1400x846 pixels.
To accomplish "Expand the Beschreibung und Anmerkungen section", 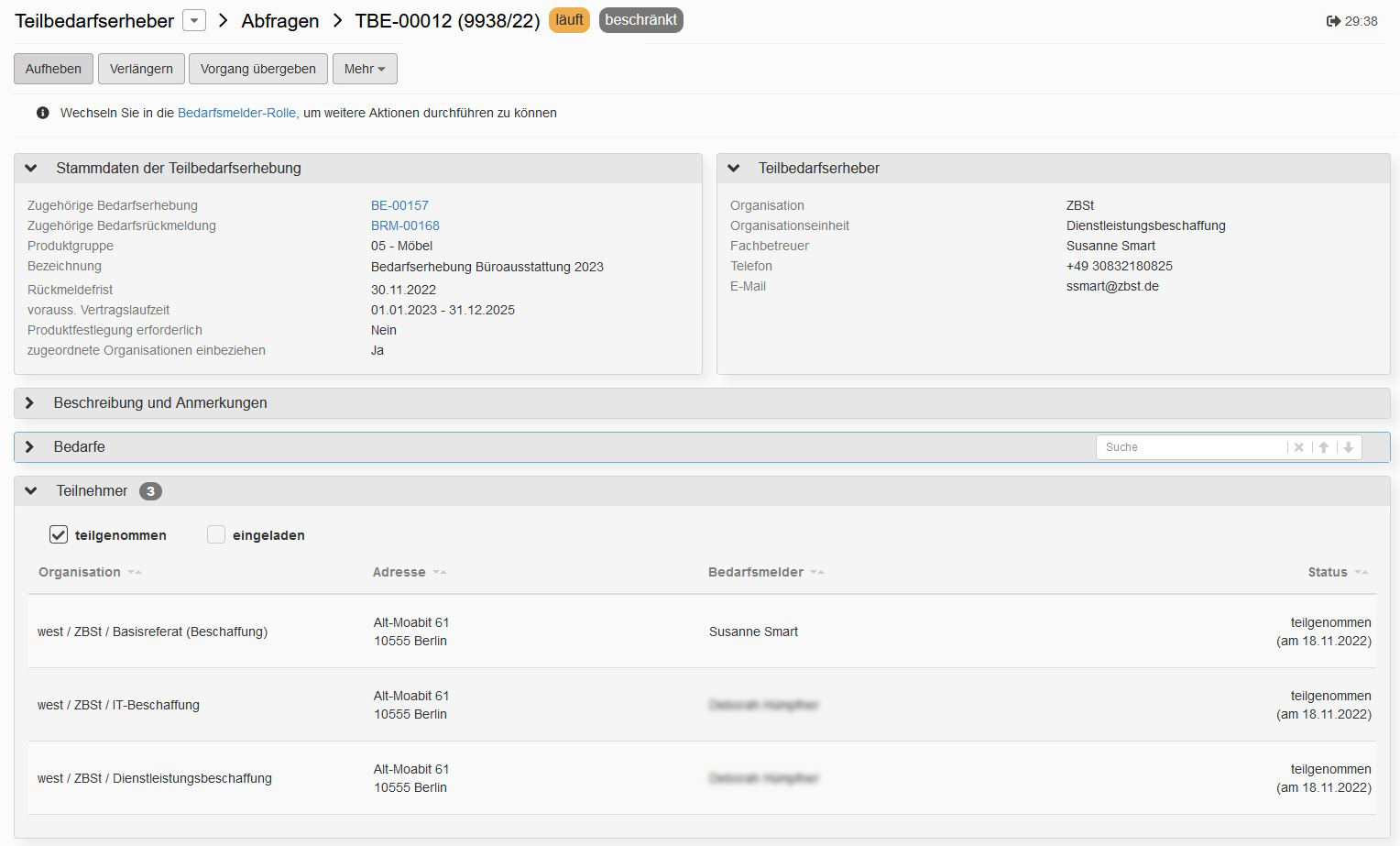I will (x=30, y=403).
